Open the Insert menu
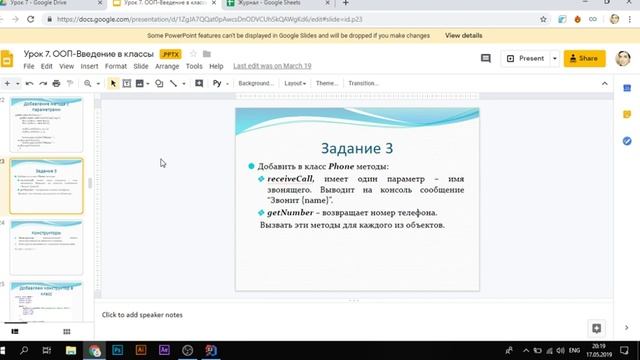 click(89, 66)
